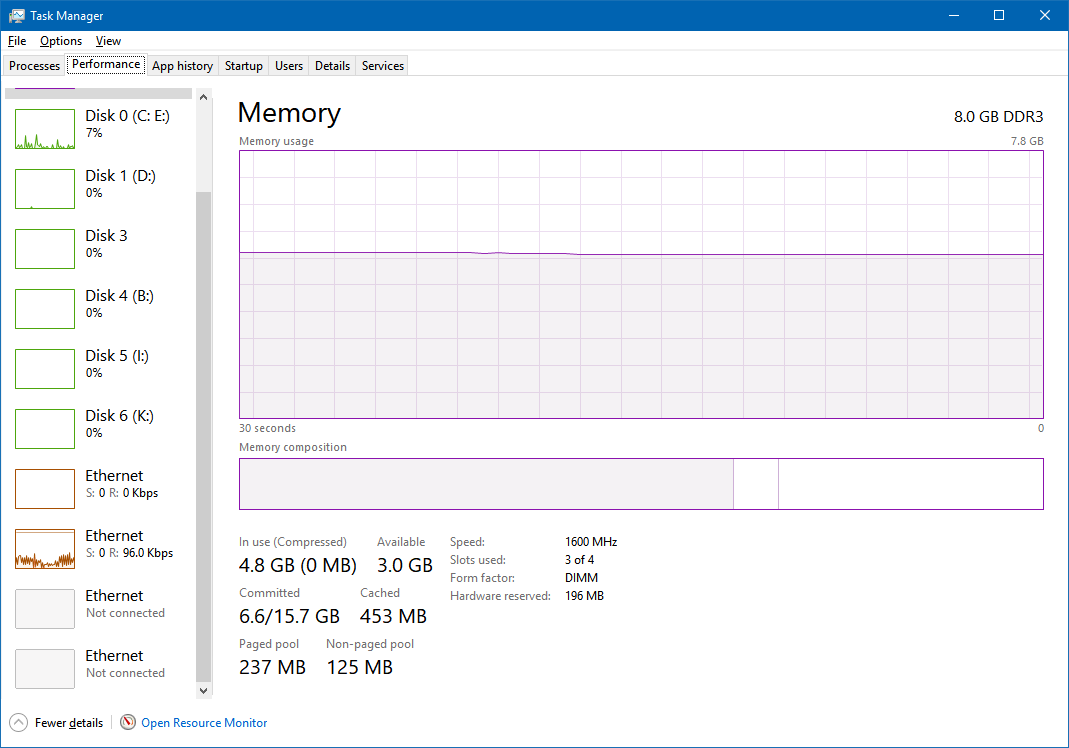Close the Task Manager window

pos(1044,15)
